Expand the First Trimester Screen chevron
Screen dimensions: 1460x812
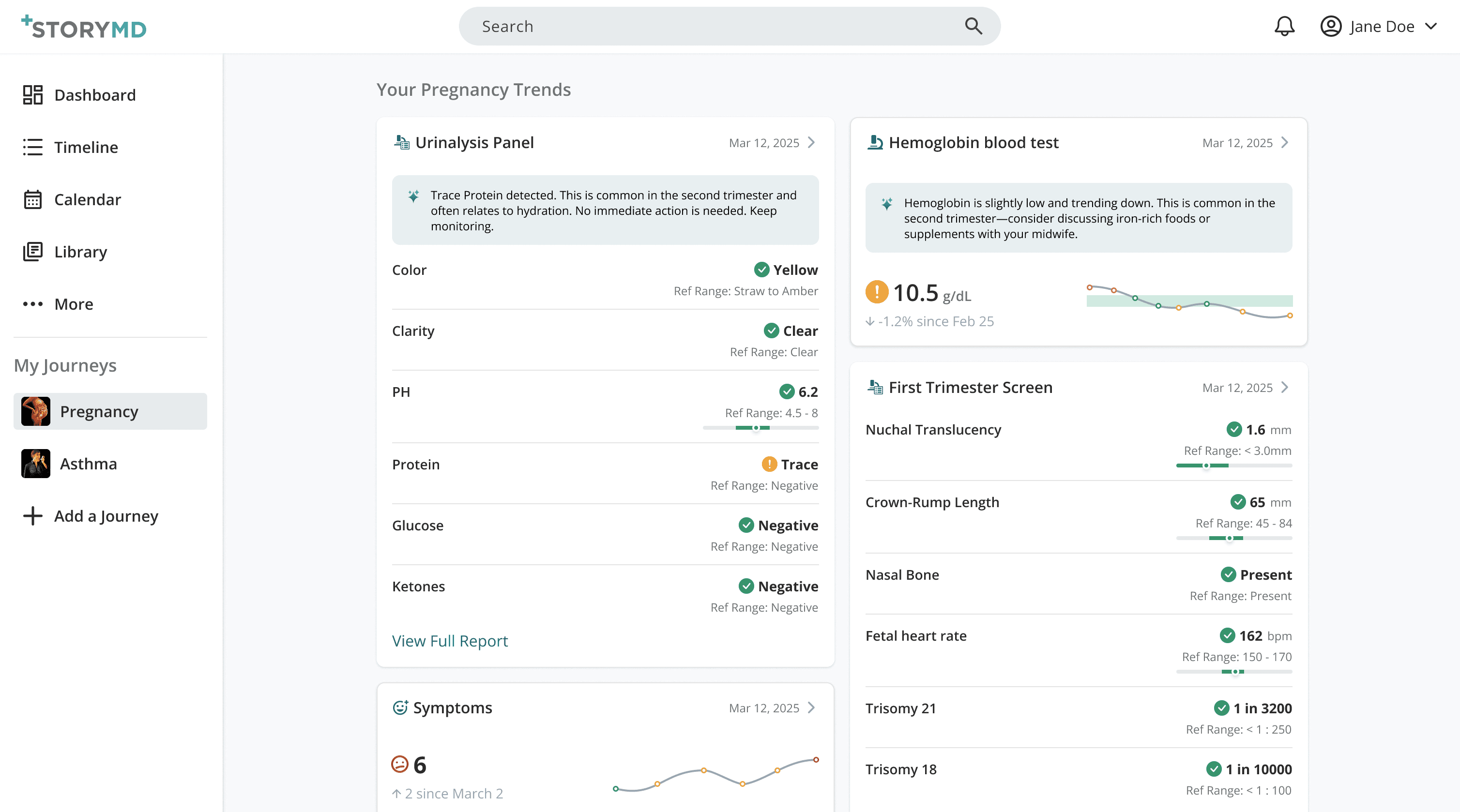[1285, 388]
